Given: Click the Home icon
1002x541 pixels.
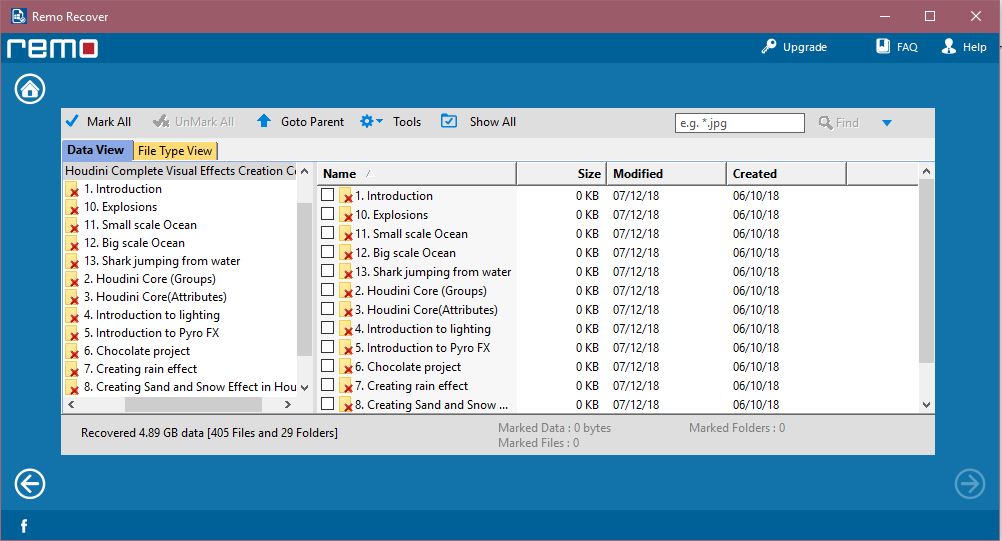Looking at the screenshot, I should [x=30, y=89].
